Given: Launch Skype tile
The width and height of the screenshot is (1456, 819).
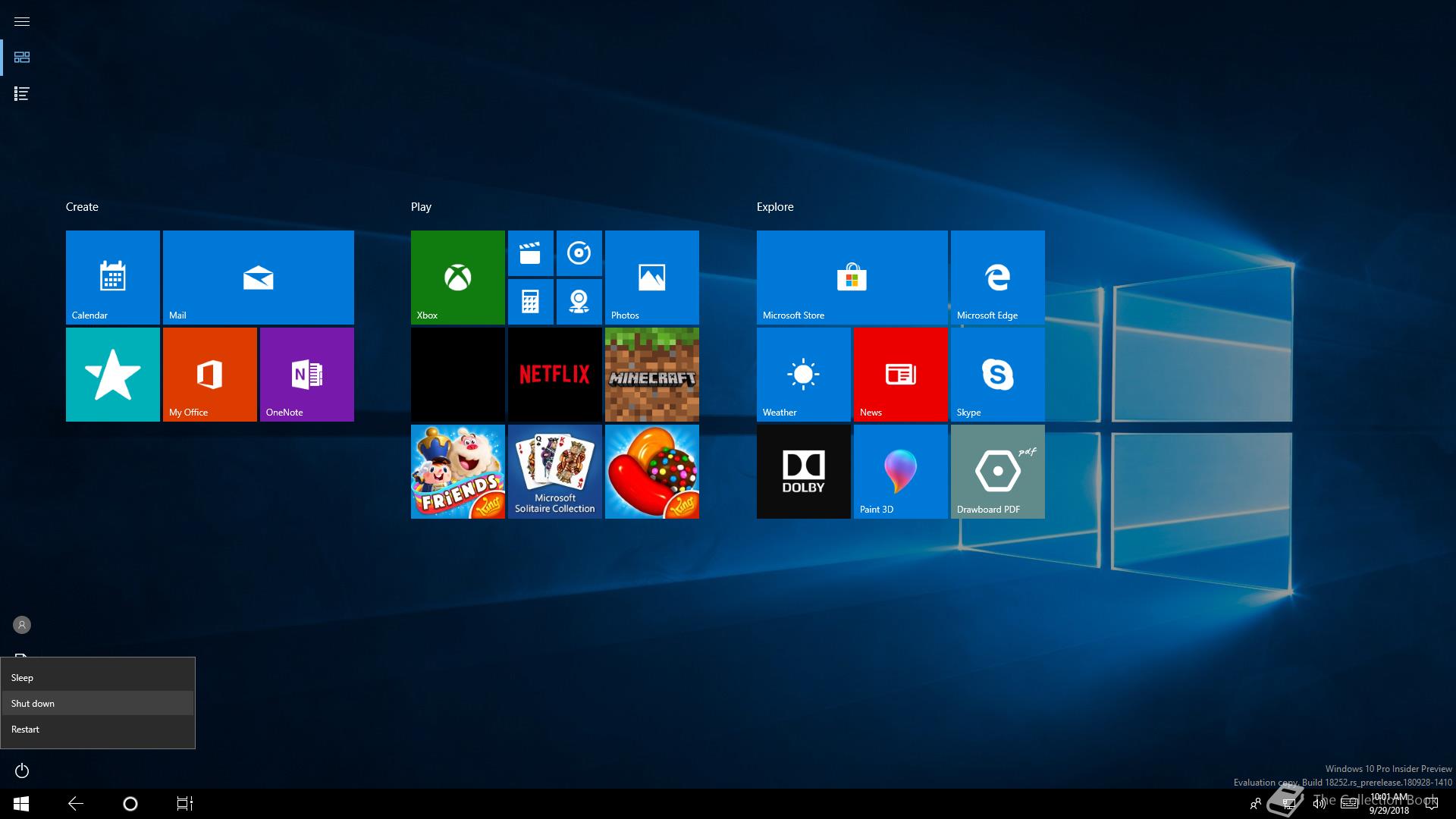Looking at the screenshot, I should [x=997, y=375].
